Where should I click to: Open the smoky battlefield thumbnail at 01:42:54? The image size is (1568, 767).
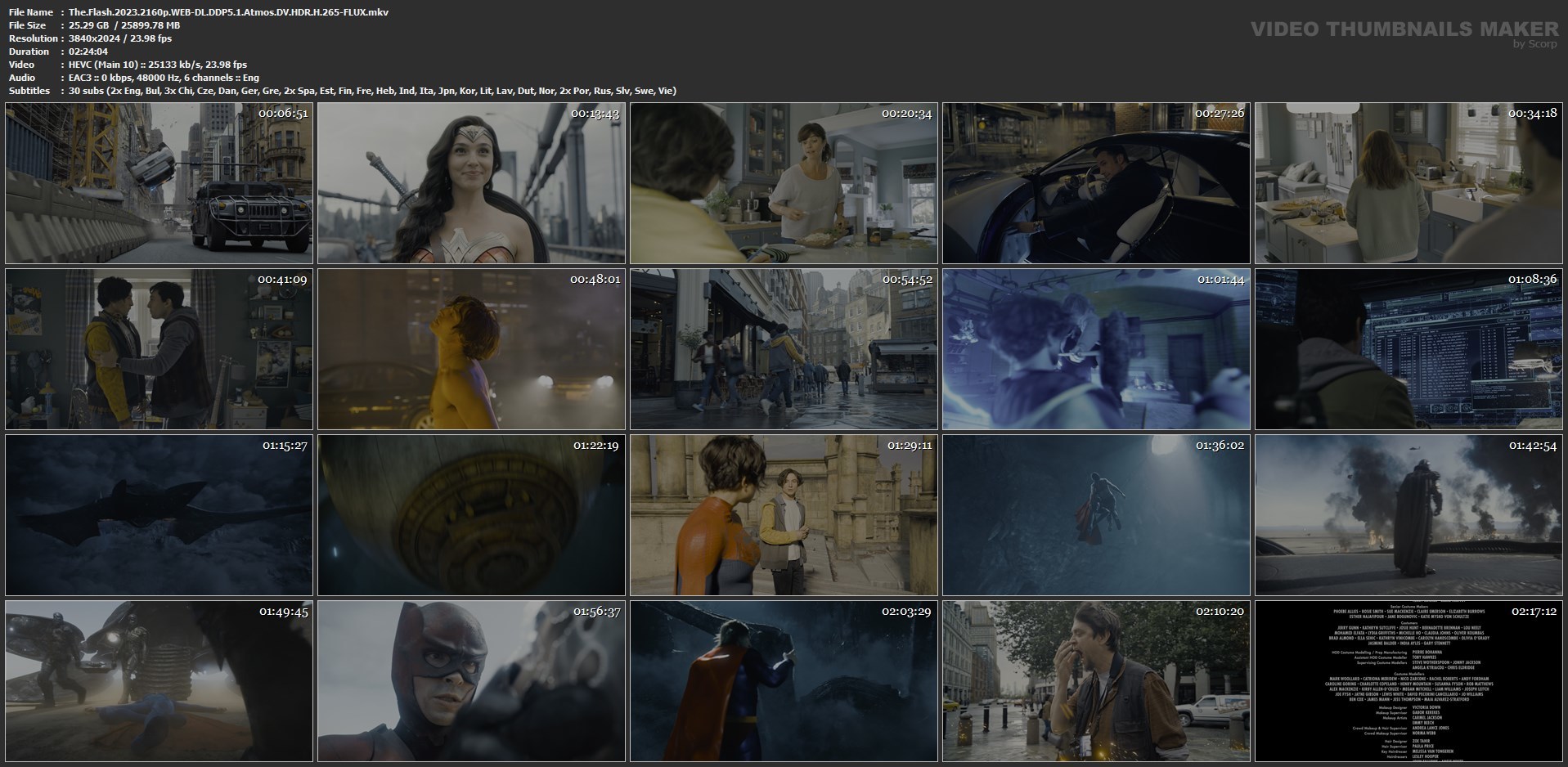[x=1409, y=515]
